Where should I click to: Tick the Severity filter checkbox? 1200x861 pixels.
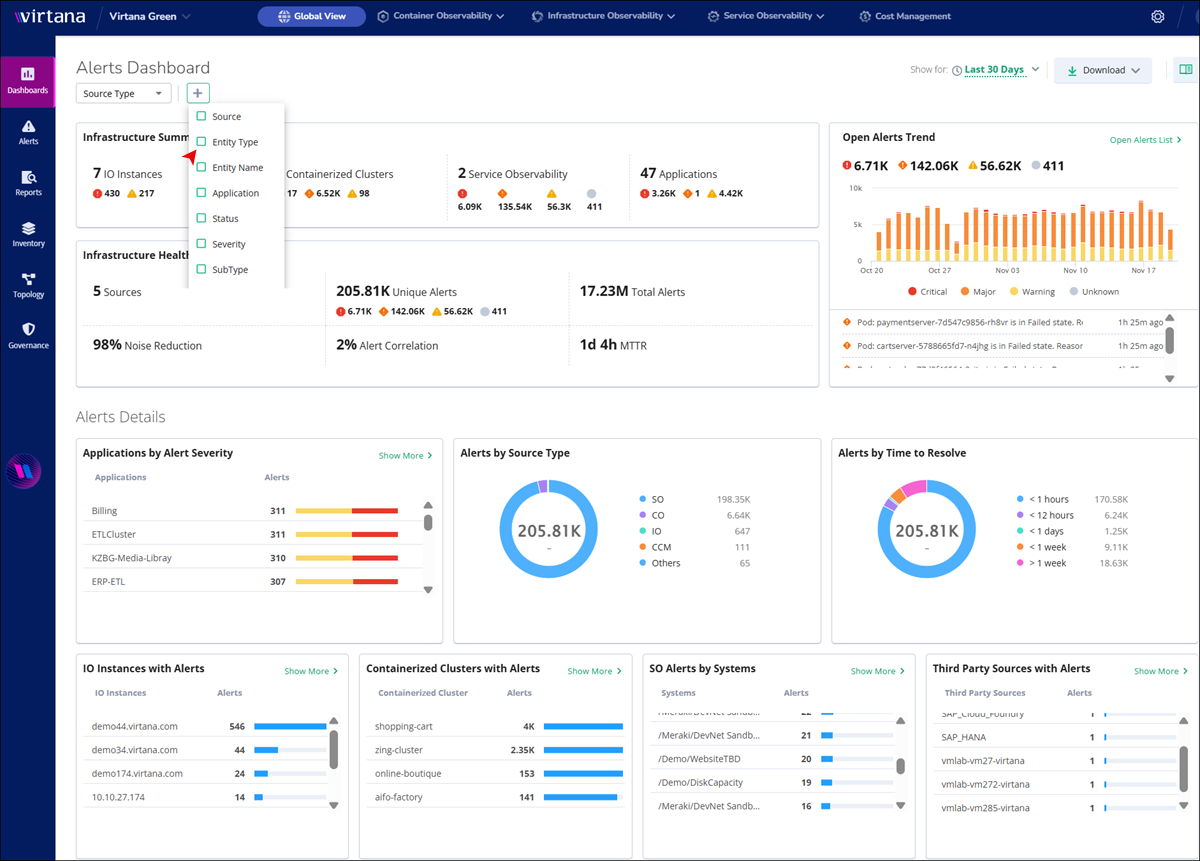click(202, 244)
